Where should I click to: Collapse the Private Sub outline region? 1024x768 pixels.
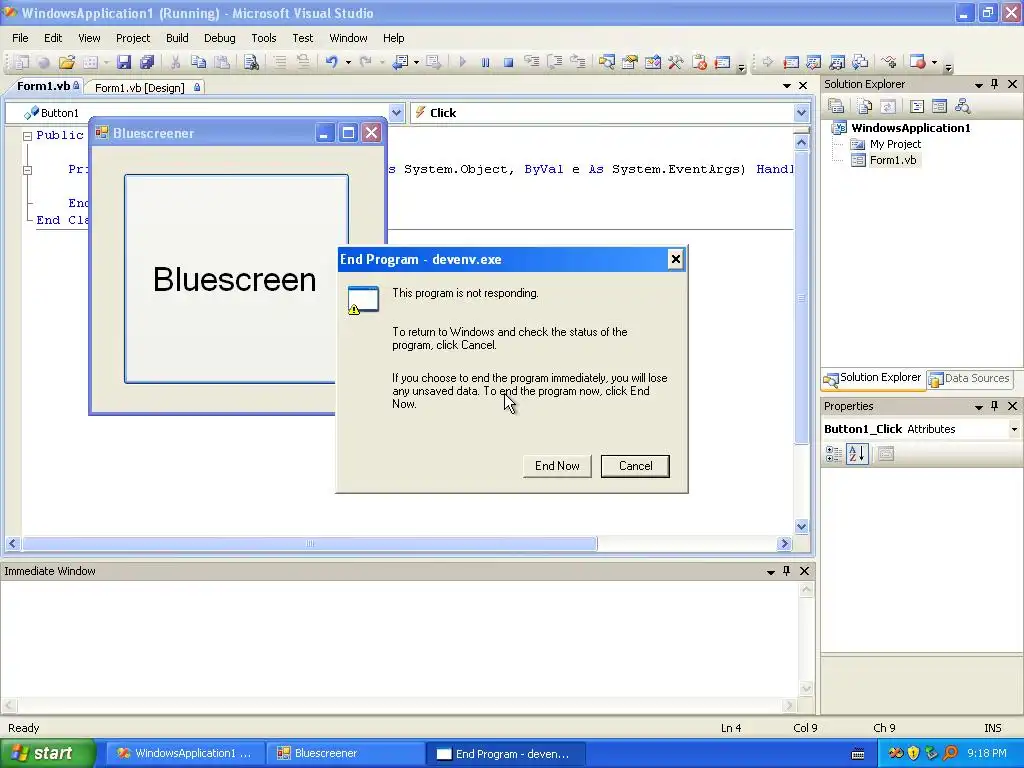click(x=27, y=170)
